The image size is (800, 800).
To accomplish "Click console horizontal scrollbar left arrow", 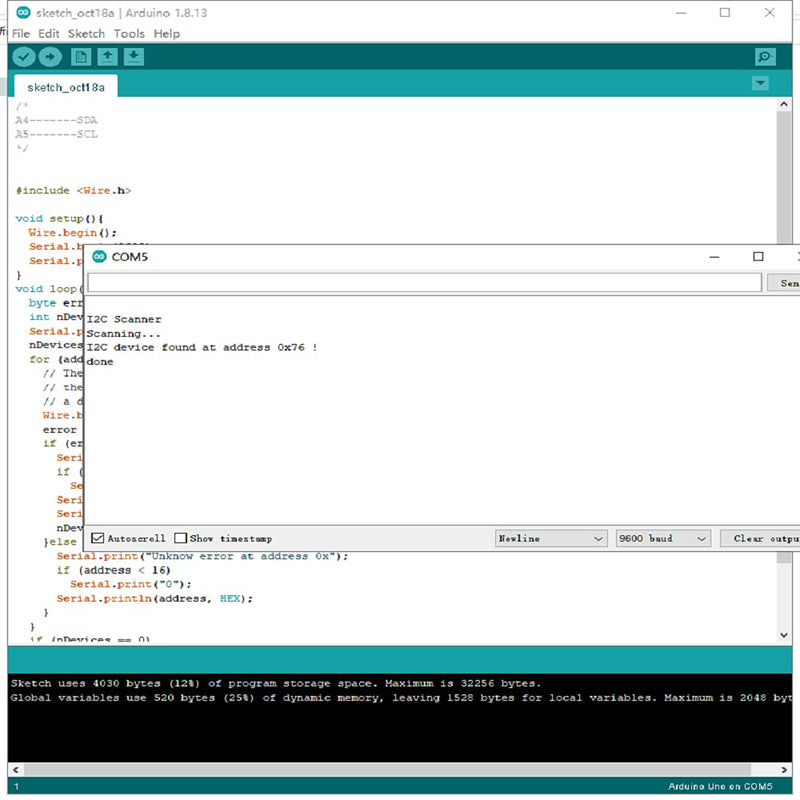I will coord(16,769).
